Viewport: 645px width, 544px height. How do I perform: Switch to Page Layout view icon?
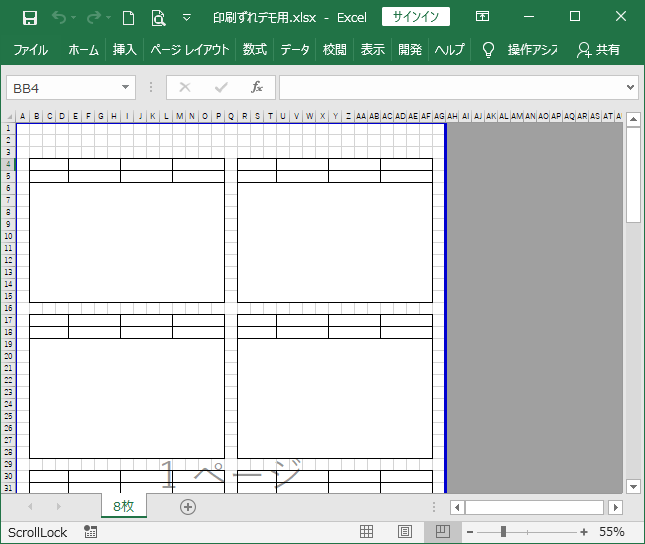coord(405,532)
